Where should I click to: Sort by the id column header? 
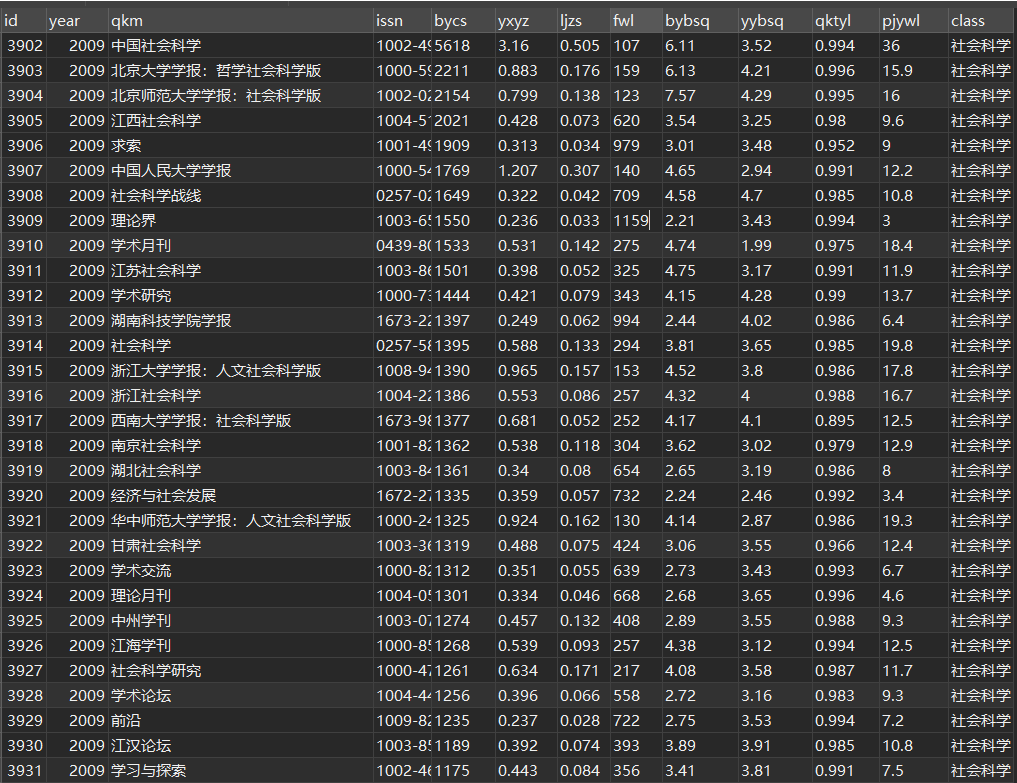click(23, 21)
